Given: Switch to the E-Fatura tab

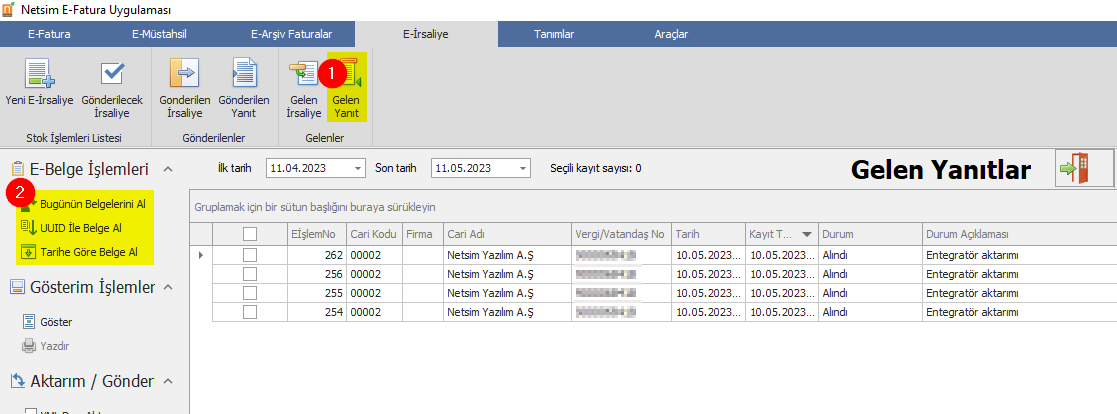Looking at the screenshot, I should coord(49,33).
